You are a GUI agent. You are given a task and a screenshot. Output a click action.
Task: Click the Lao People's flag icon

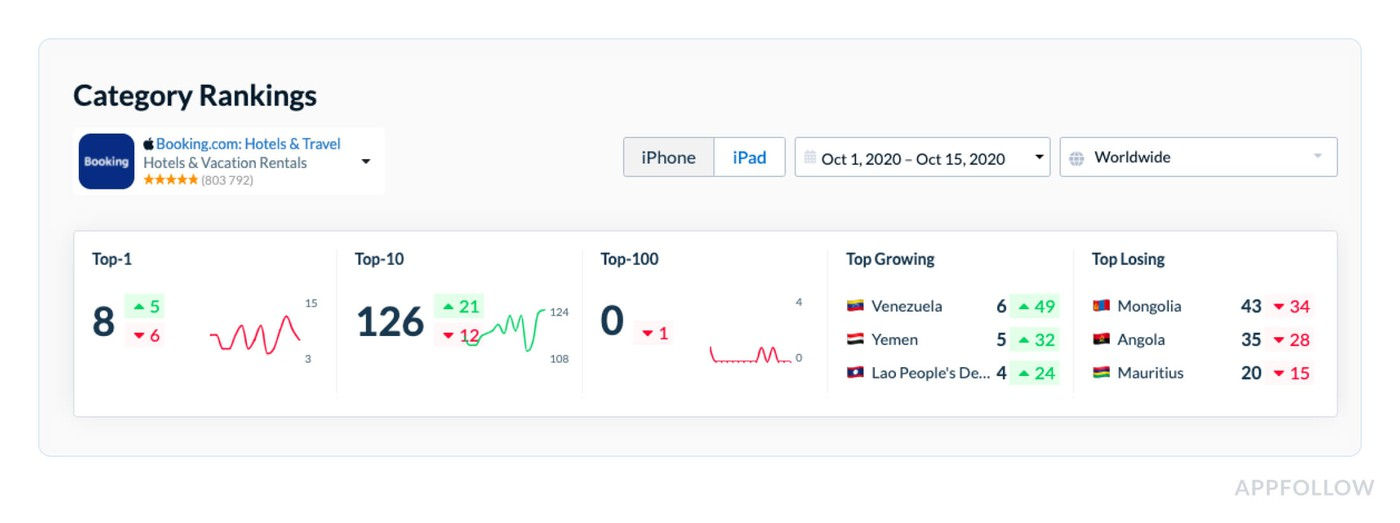pos(855,373)
